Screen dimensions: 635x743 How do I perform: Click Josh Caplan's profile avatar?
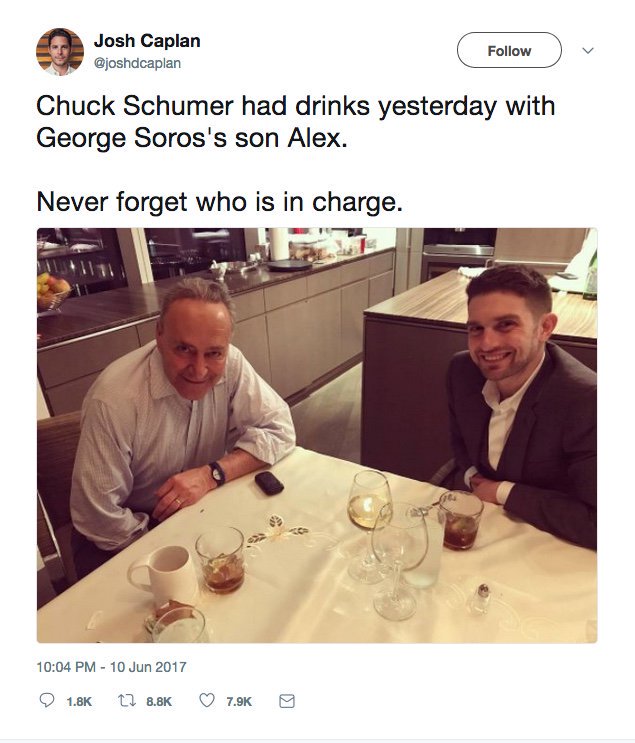(59, 51)
